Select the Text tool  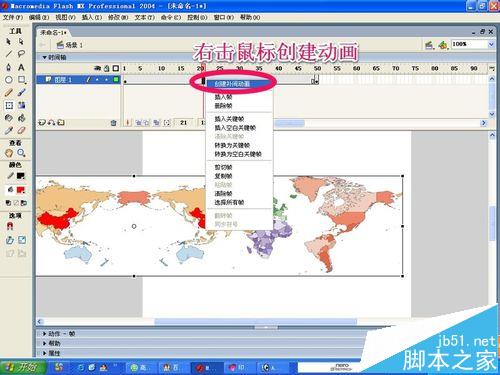pyautogui.click(x=21, y=67)
